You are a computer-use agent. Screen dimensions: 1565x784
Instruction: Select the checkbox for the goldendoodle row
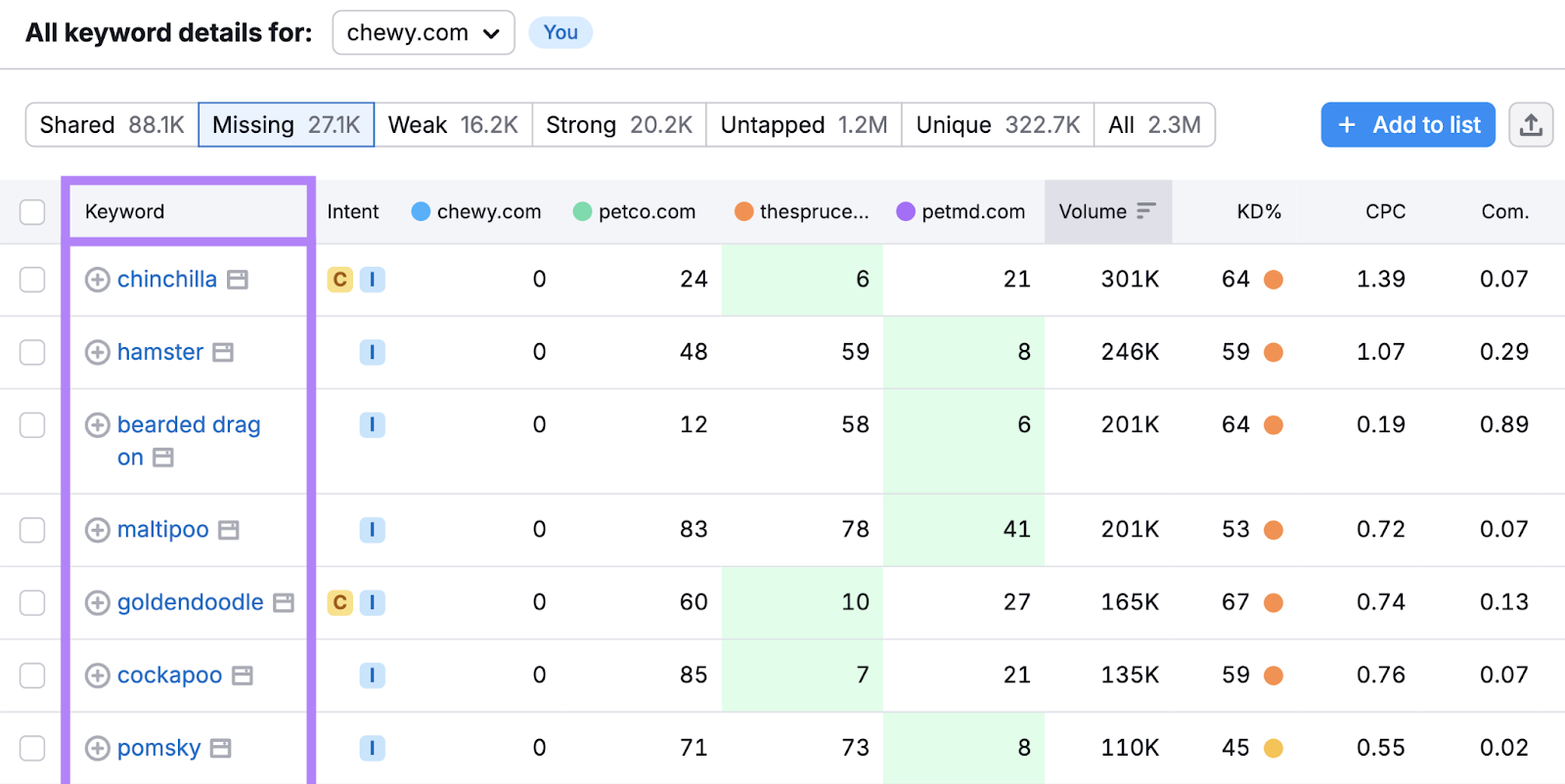[32, 603]
